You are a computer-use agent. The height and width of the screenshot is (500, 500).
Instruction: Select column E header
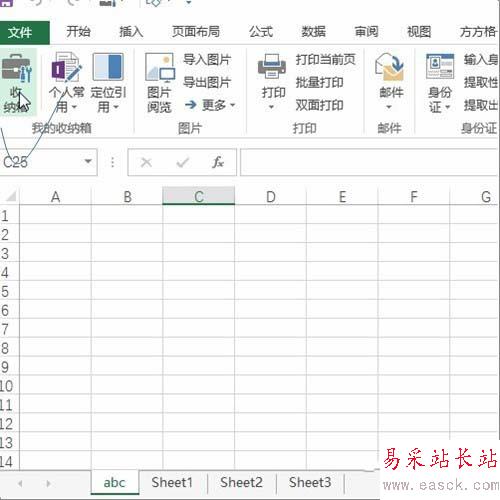(x=342, y=196)
